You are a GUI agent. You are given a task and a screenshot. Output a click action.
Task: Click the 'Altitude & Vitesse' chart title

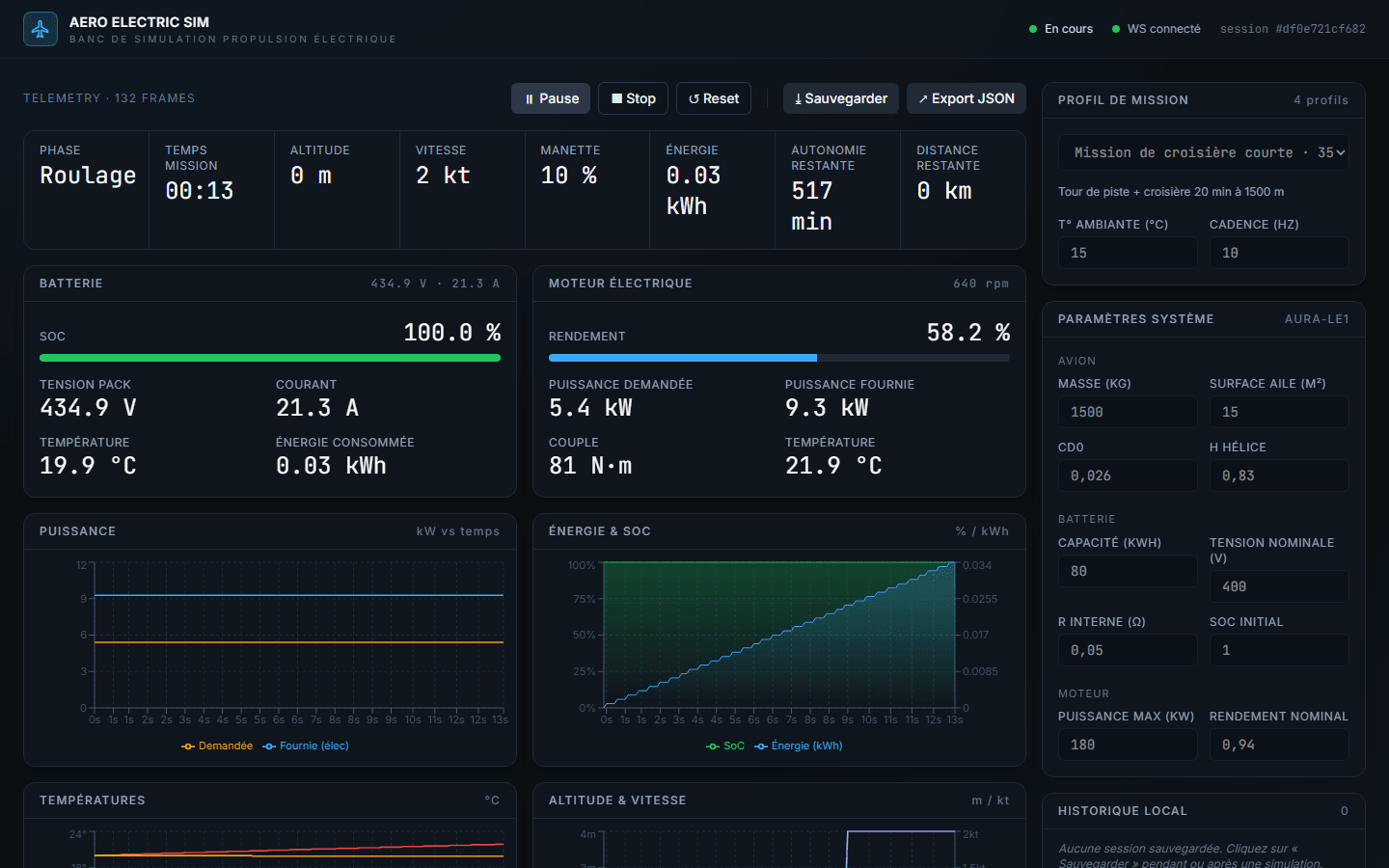tap(617, 800)
